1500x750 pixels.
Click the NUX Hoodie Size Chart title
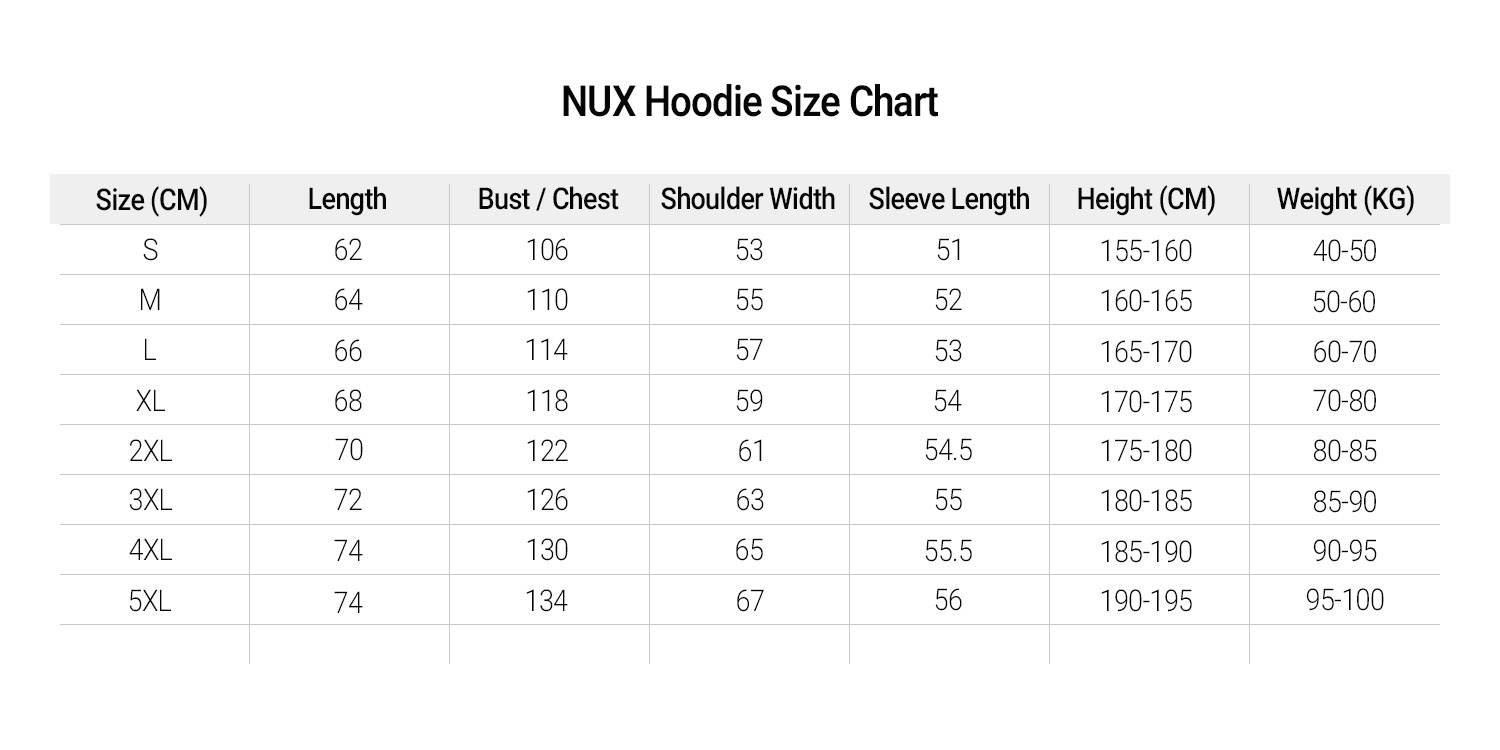click(x=750, y=102)
